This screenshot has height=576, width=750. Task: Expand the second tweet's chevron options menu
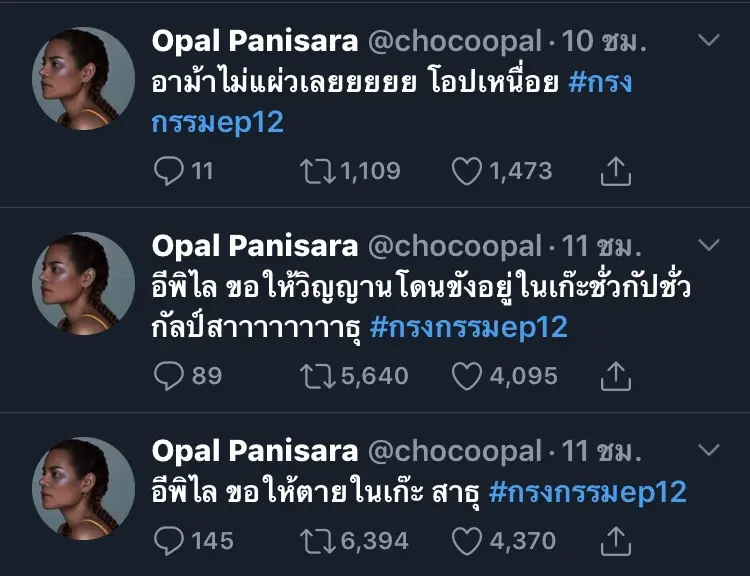708,245
